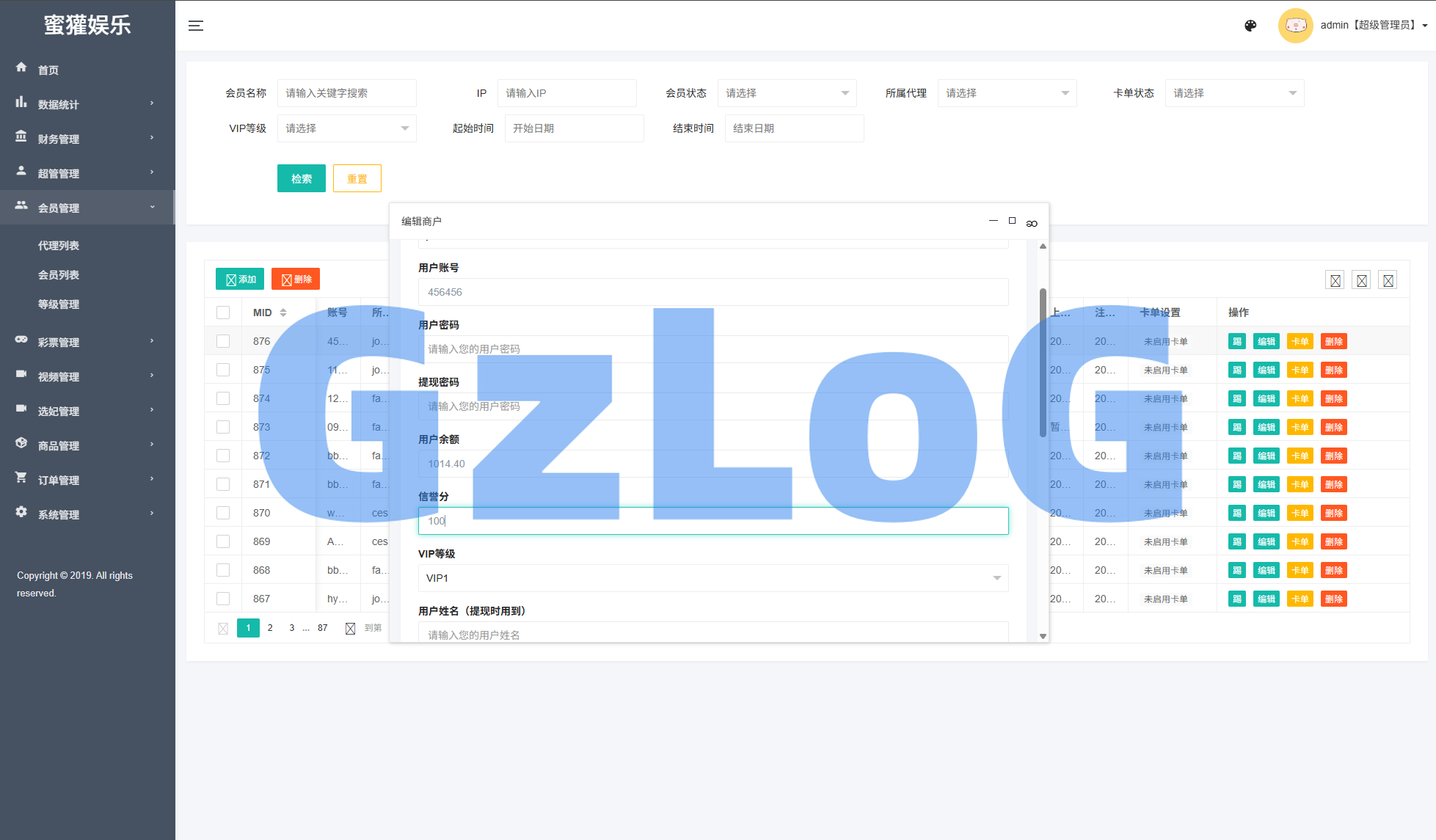1436x840 pixels.
Task: Expand the VIP等级 selector showing VIP1
Action: (712, 578)
